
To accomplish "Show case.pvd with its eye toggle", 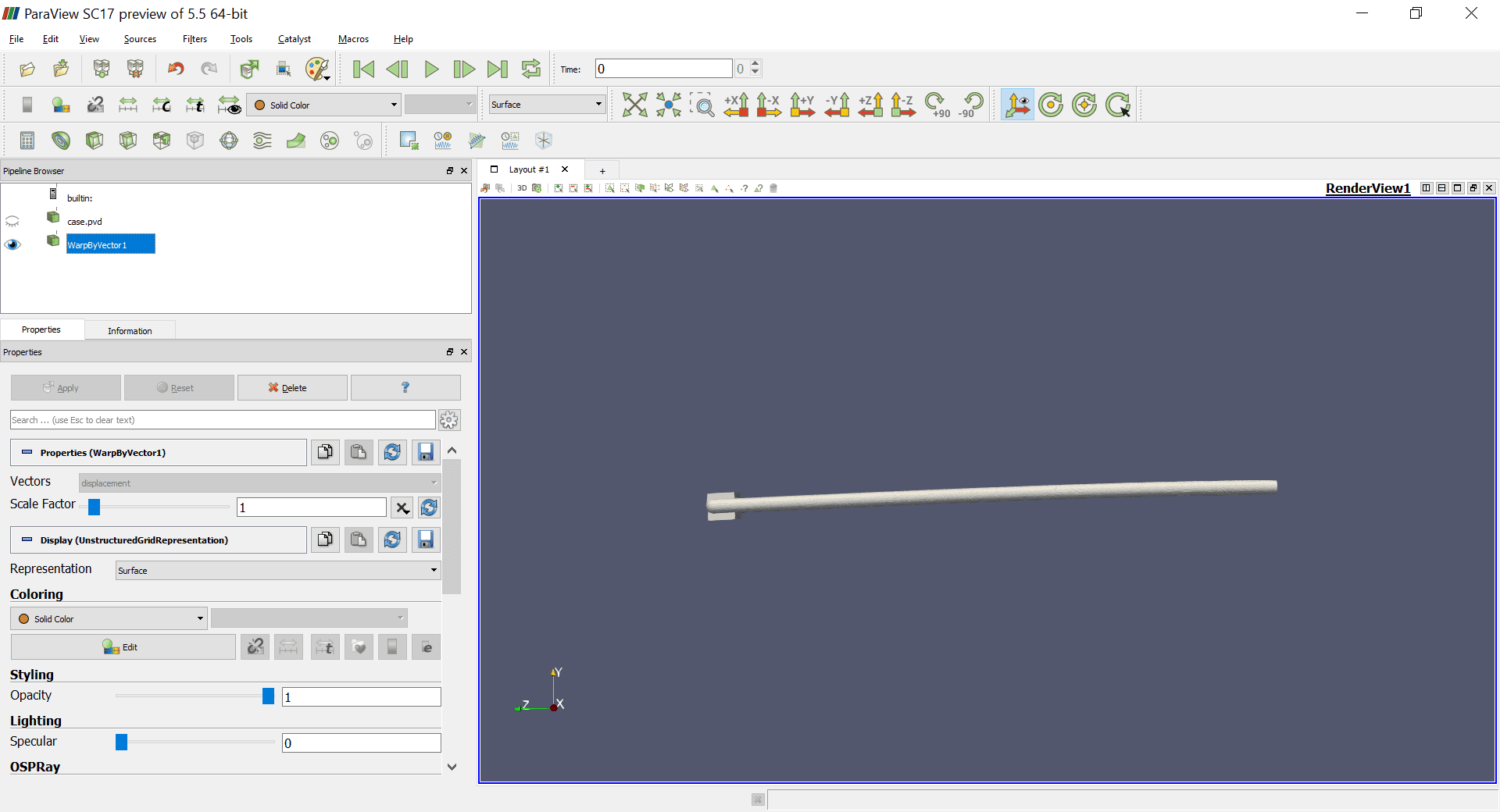I will [x=12, y=222].
